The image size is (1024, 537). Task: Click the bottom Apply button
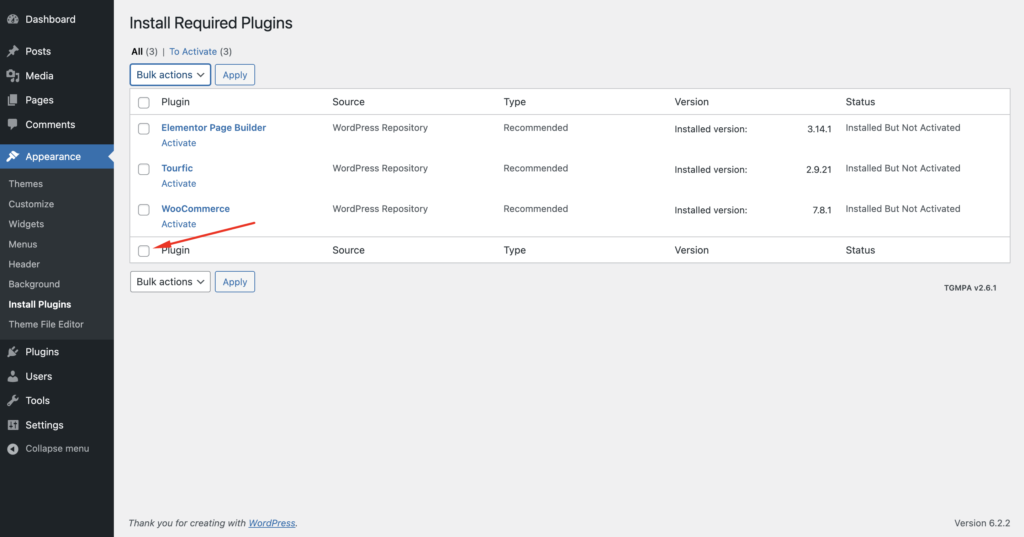point(235,282)
